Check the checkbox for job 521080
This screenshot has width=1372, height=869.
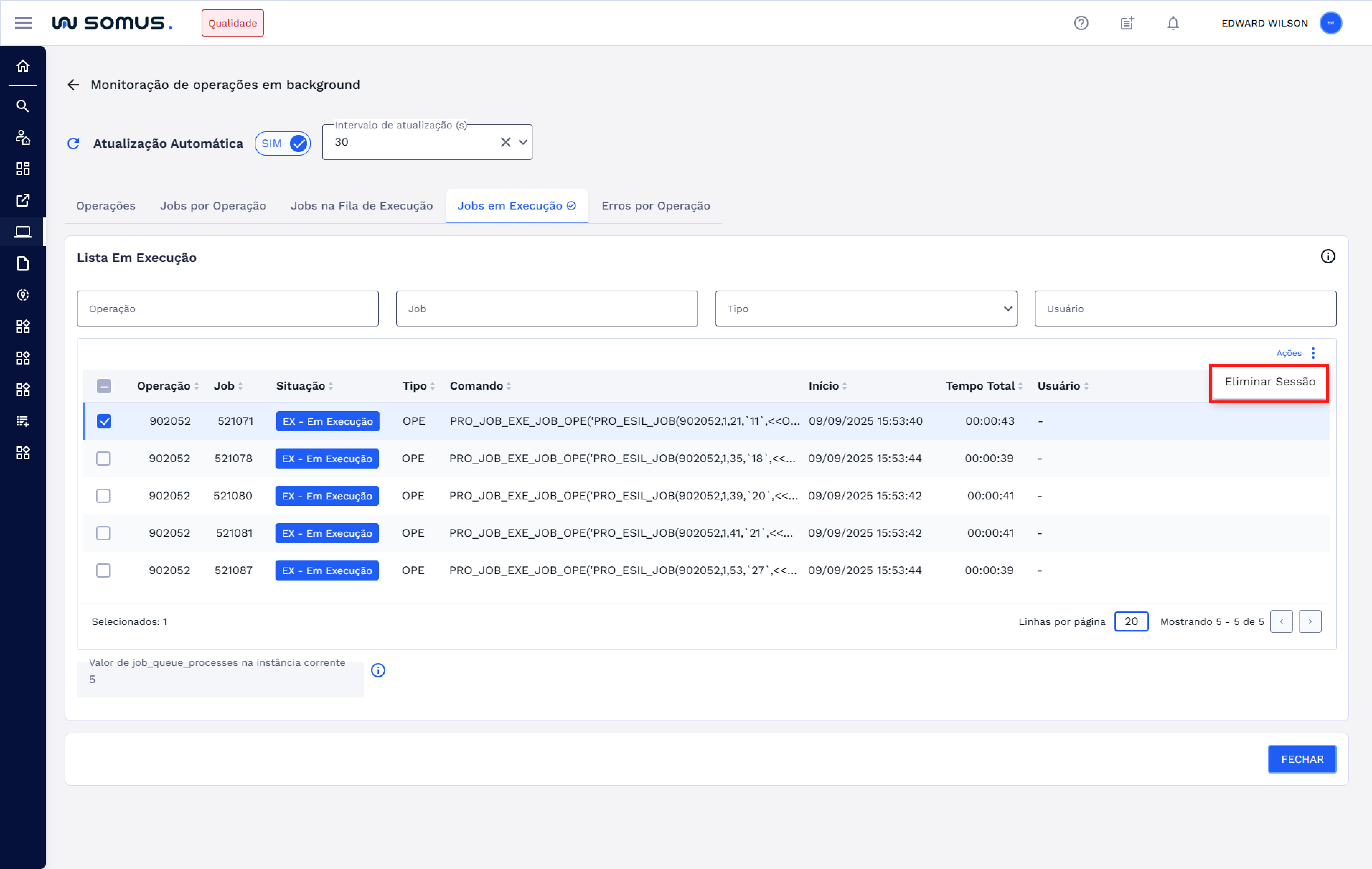pyautogui.click(x=104, y=496)
